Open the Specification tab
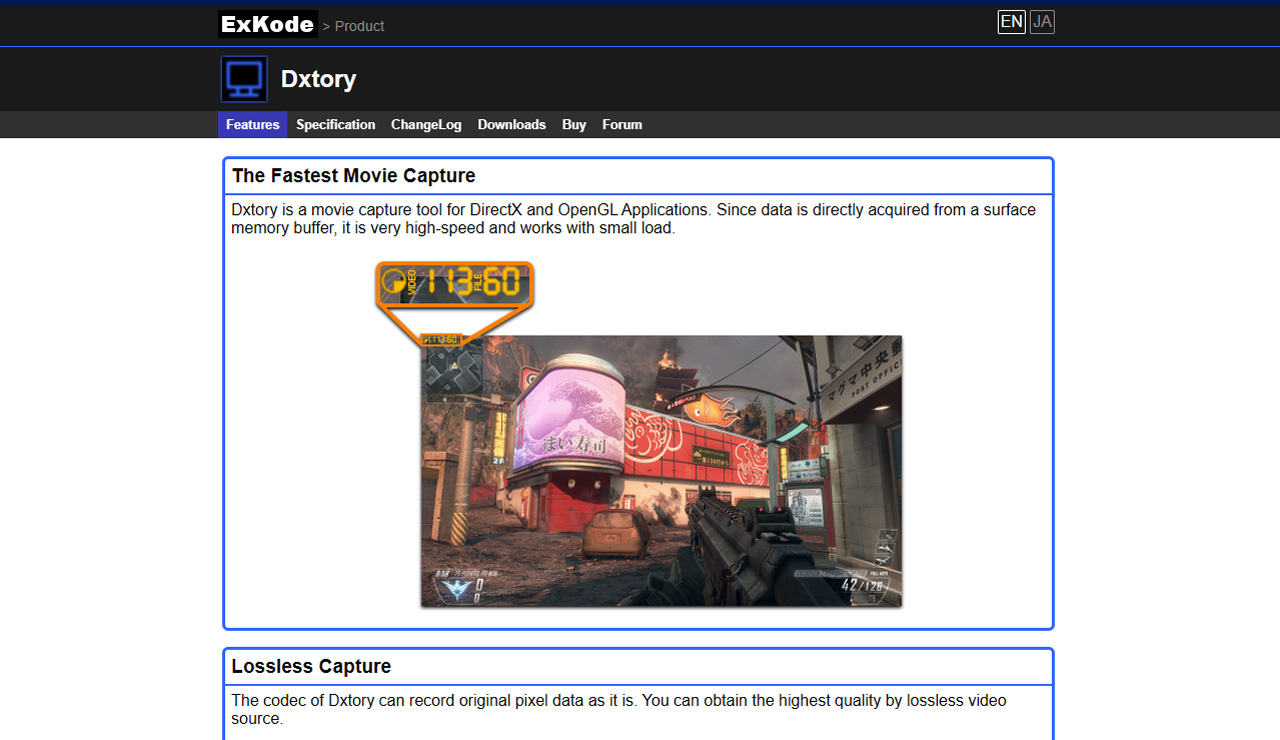 tap(335, 125)
